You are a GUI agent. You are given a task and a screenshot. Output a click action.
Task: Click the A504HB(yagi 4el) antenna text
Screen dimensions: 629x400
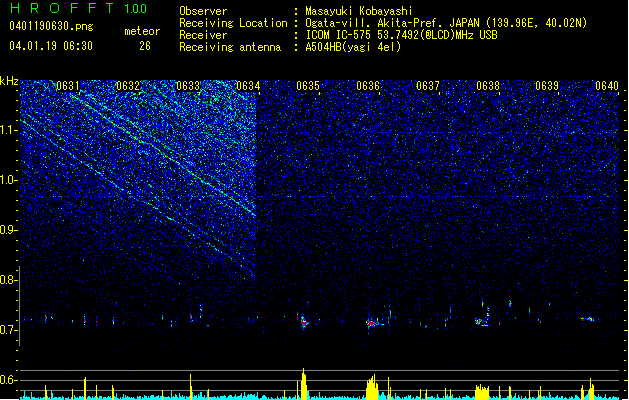[353, 47]
